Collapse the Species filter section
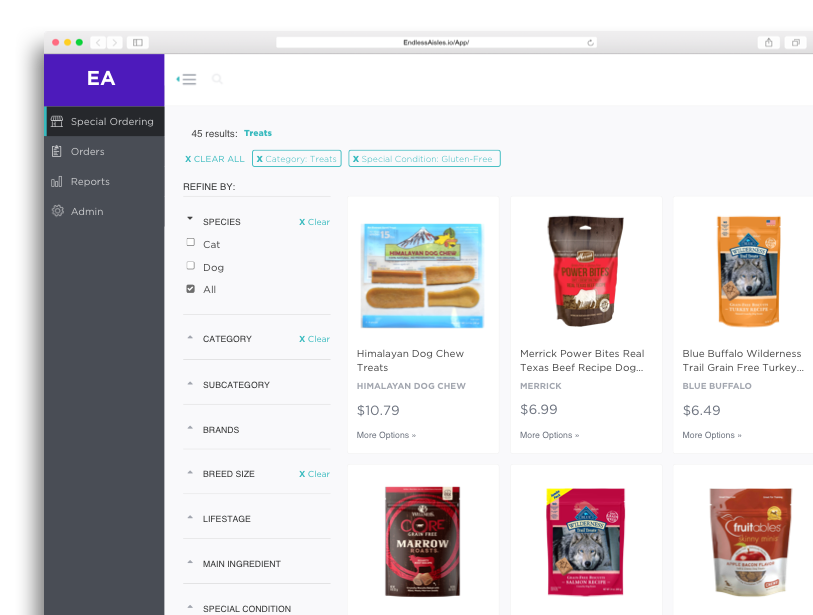 click(x=190, y=219)
